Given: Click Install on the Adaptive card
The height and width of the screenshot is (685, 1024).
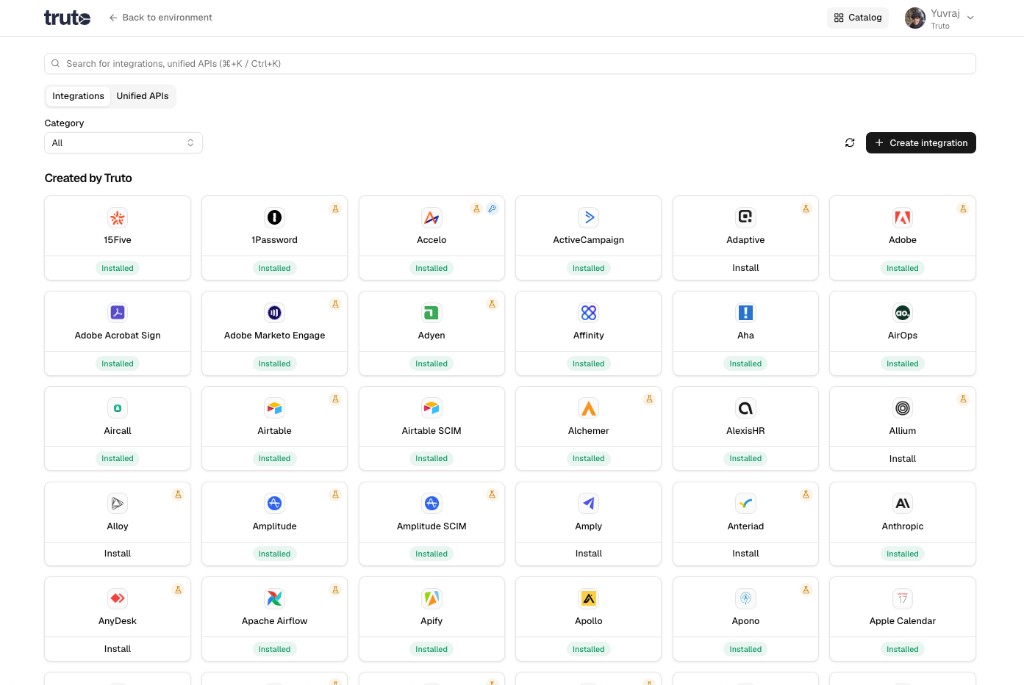Looking at the screenshot, I should tap(745, 268).
